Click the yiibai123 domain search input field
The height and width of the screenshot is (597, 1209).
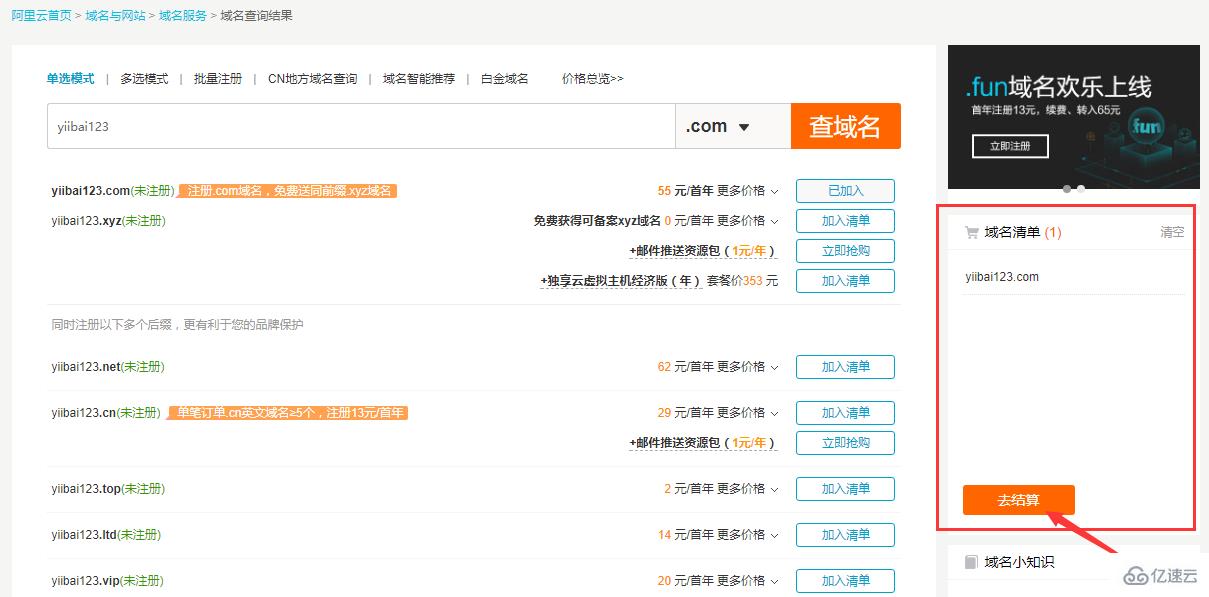(360, 125)
